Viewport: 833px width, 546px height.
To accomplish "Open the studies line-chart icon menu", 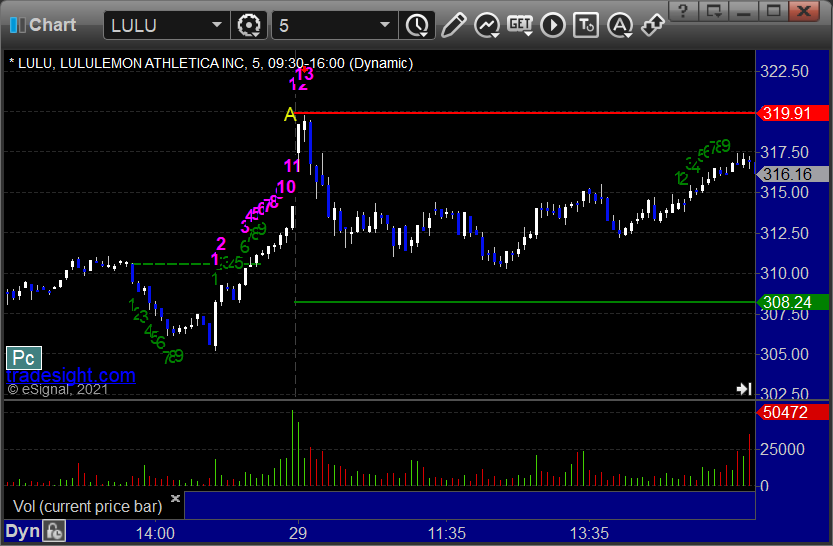I will (x=487, y=25).
